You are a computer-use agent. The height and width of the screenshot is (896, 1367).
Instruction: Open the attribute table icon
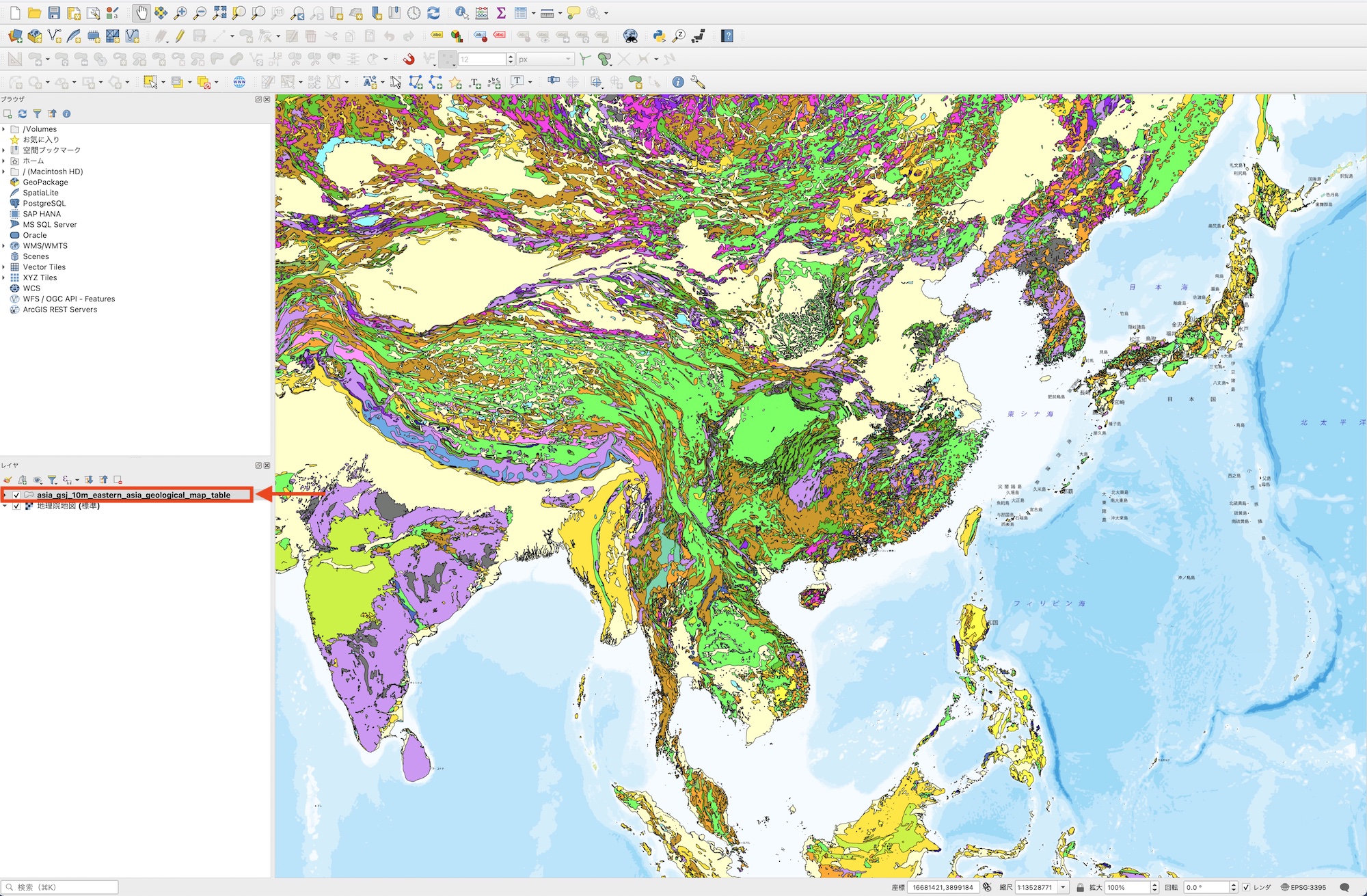pyautogui.click(x=521, y=12)
